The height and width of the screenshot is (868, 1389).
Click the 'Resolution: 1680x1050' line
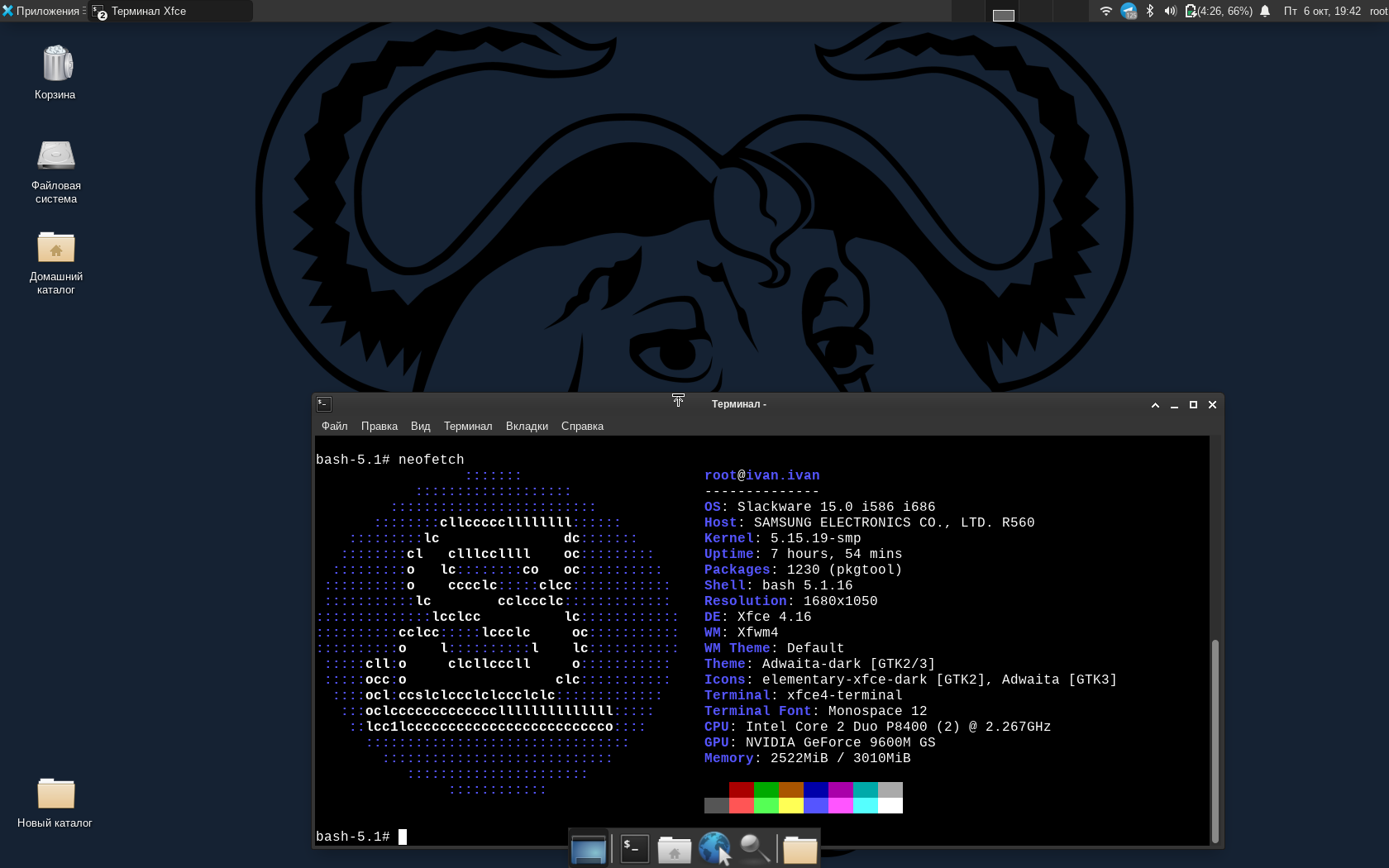point(791,601)
